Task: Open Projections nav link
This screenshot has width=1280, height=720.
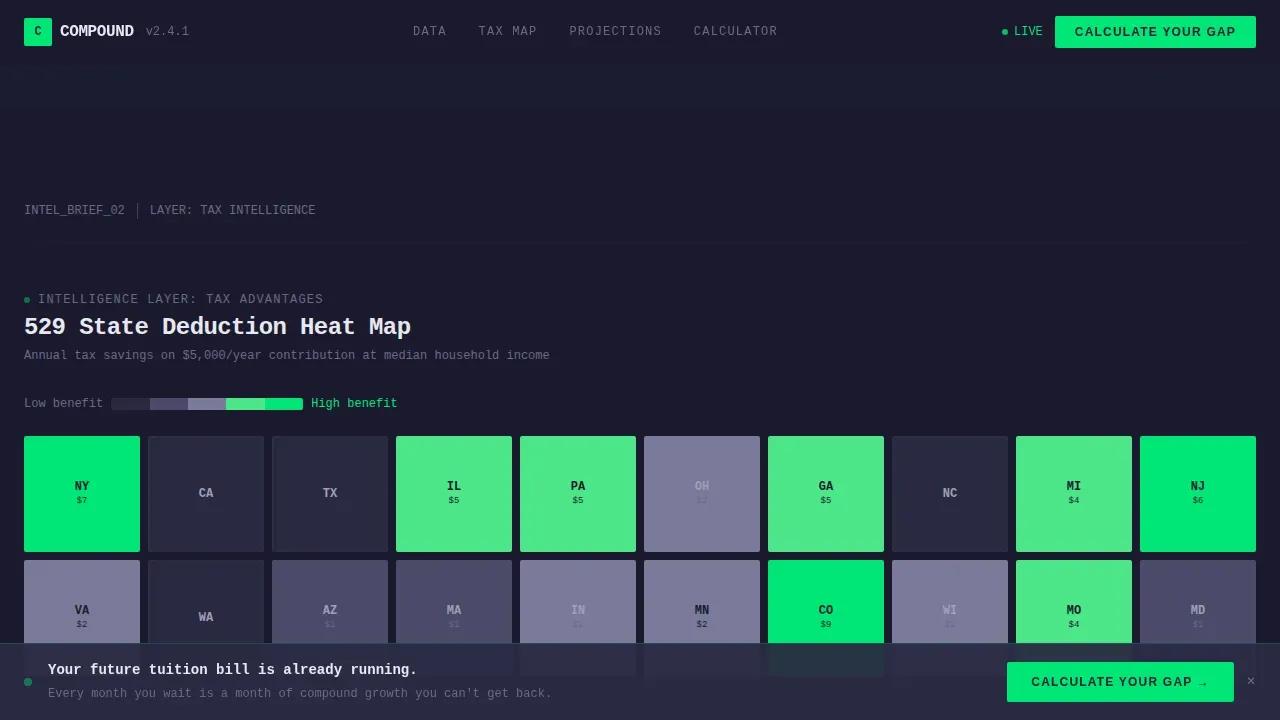Action: click(615, 32)
